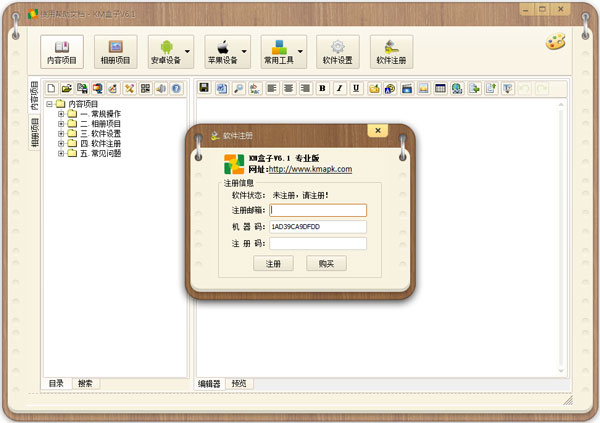The image size is (600, 423).
Task: Toggle bold formatting
Action: point(322,88)
